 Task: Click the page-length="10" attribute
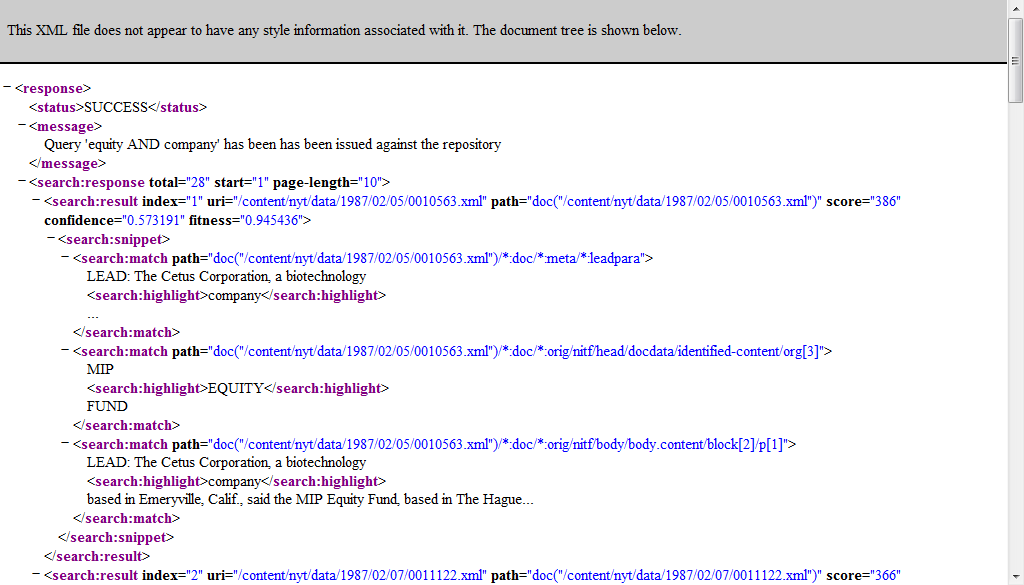327,182
